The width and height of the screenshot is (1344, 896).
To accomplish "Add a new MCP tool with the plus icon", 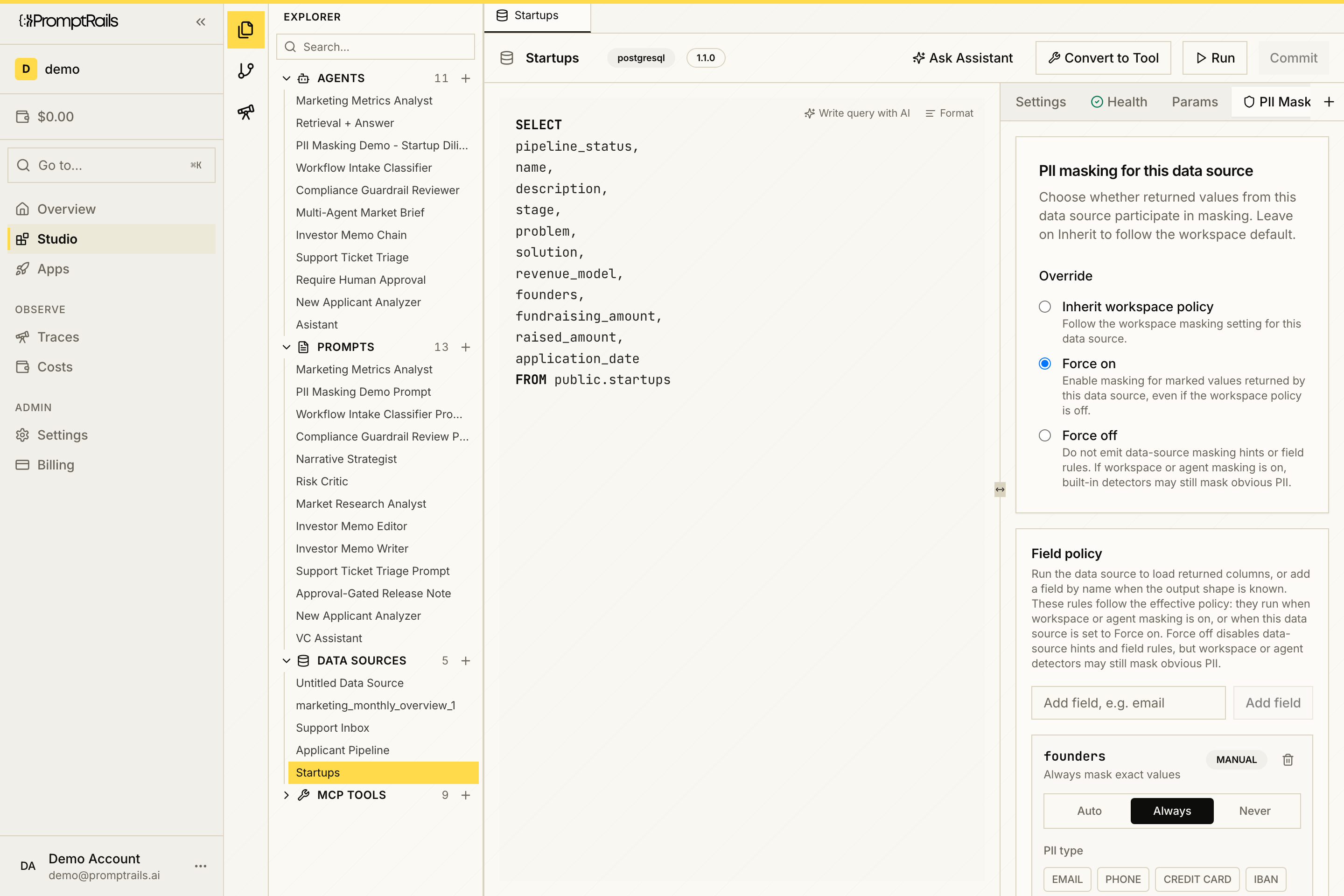I will pos(466,795).
